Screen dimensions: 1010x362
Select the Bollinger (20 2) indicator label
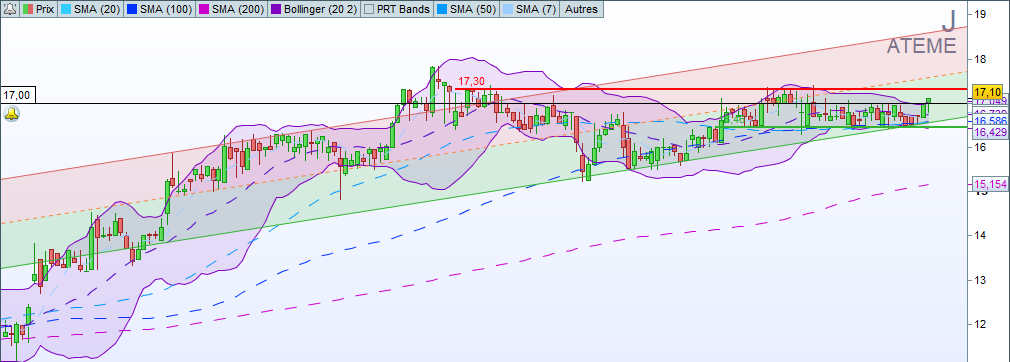pos(320,9)
